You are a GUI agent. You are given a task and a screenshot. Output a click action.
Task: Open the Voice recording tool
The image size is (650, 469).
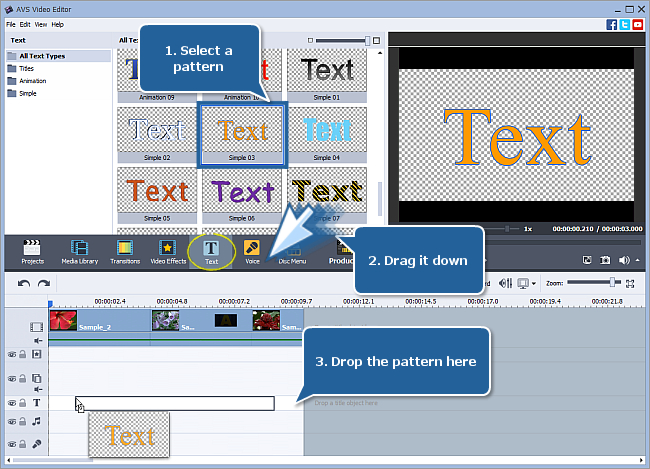[x=252, y=252]
